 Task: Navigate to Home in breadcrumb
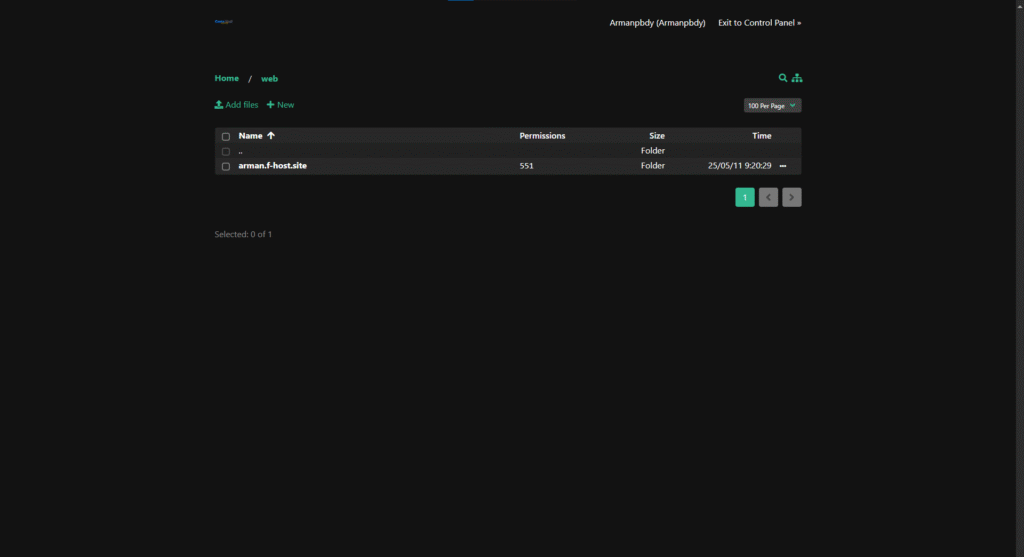[227, 78]
